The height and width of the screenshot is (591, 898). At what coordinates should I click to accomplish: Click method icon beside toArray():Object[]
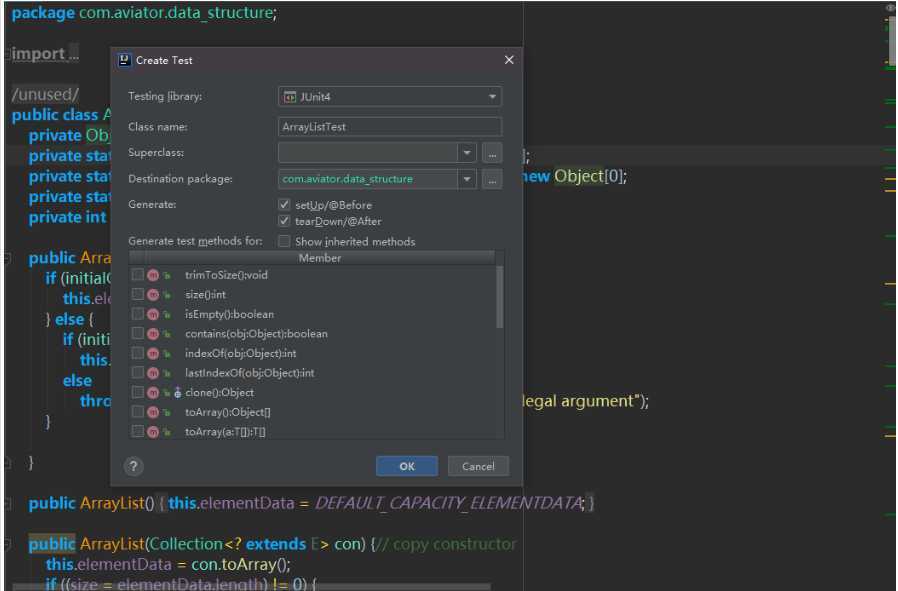[x=153, y=412]
